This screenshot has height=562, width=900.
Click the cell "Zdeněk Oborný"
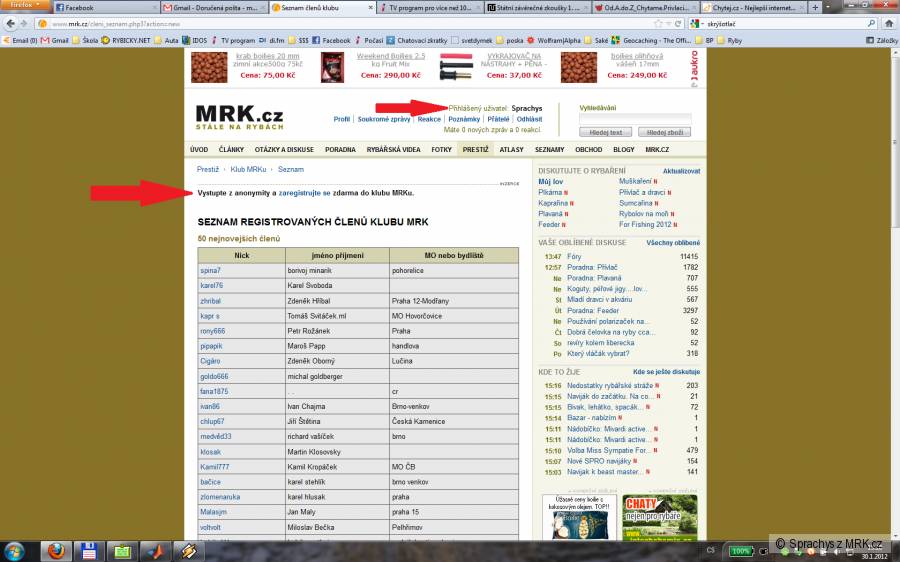337,361
